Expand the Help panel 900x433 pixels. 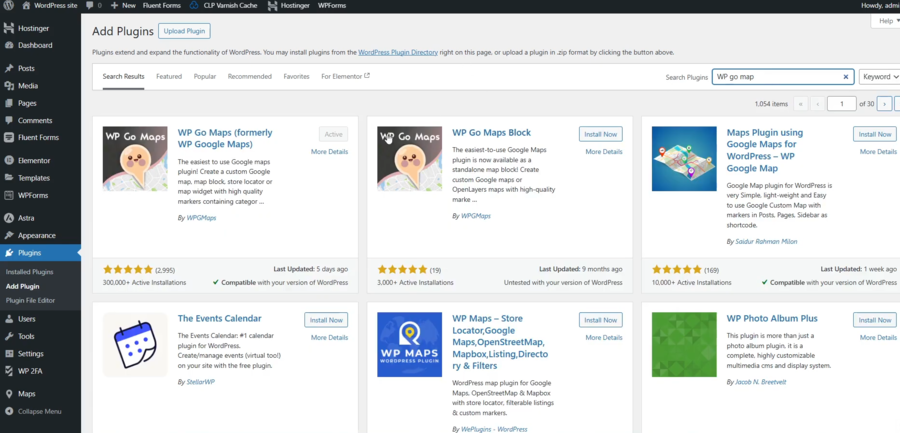coord(887,21)
